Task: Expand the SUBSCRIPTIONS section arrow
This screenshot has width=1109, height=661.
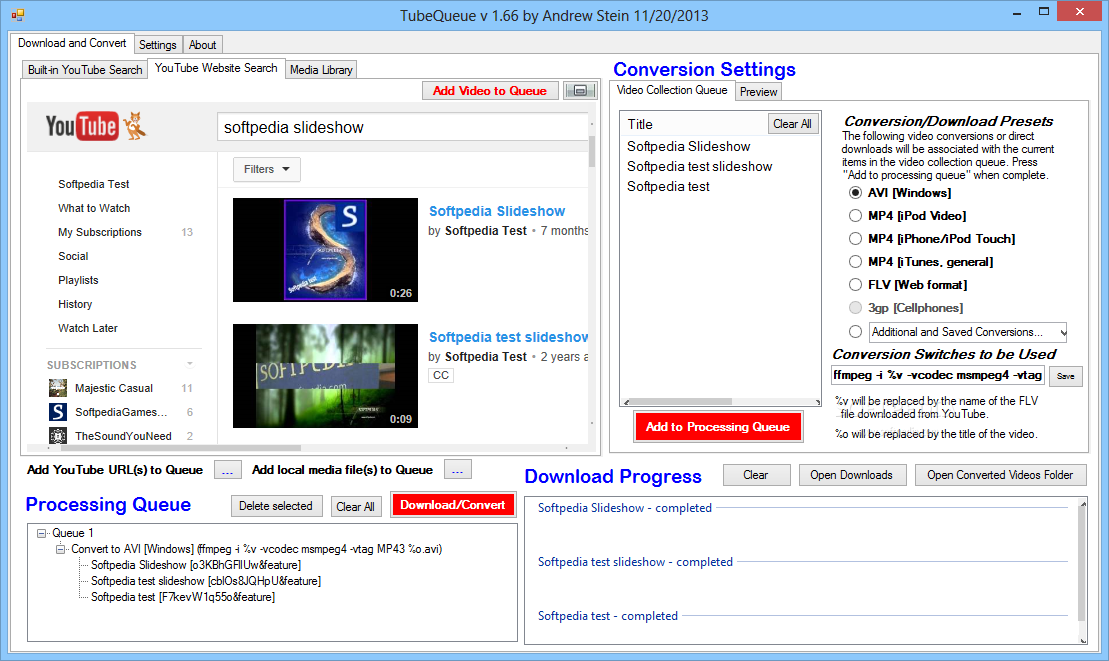Action: [190, 364]
